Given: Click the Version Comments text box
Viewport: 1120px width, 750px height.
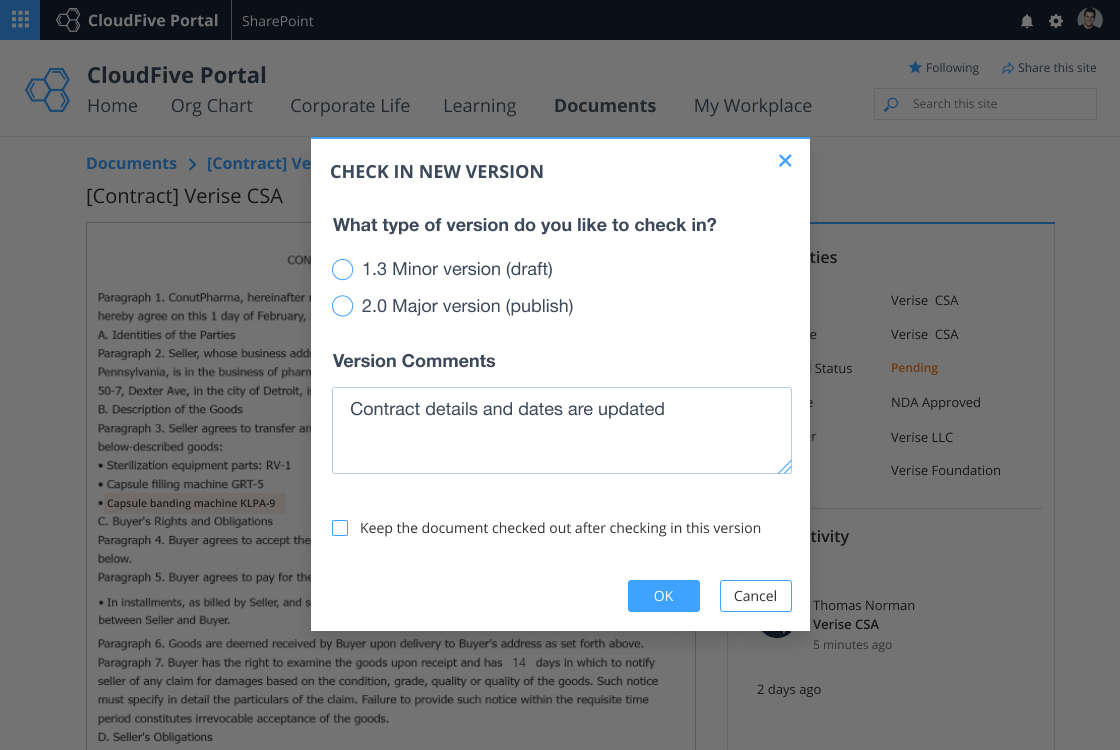Looking at the screenshot, I should [561, 430].
